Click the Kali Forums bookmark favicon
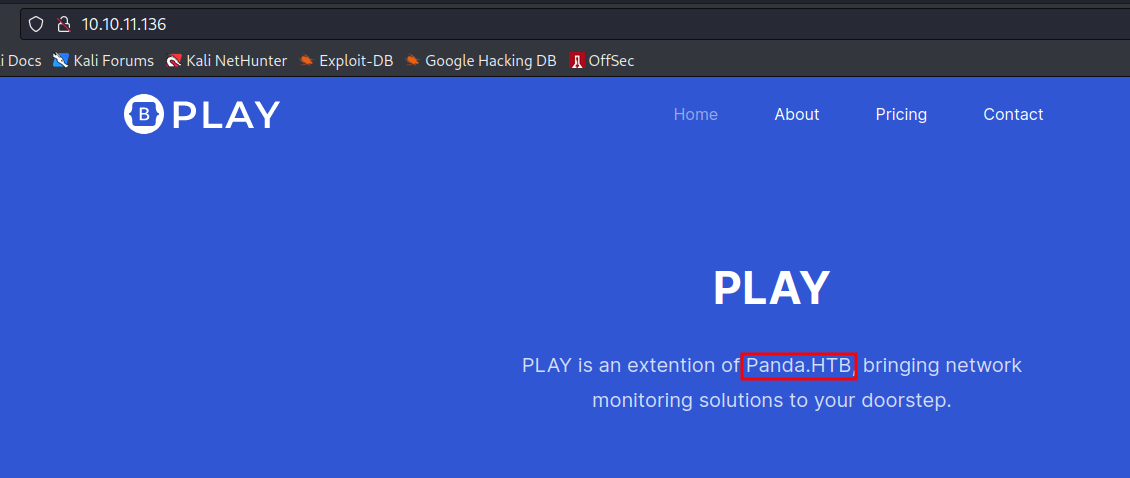The image size is (1130, 478). click(x=61, y=61)
